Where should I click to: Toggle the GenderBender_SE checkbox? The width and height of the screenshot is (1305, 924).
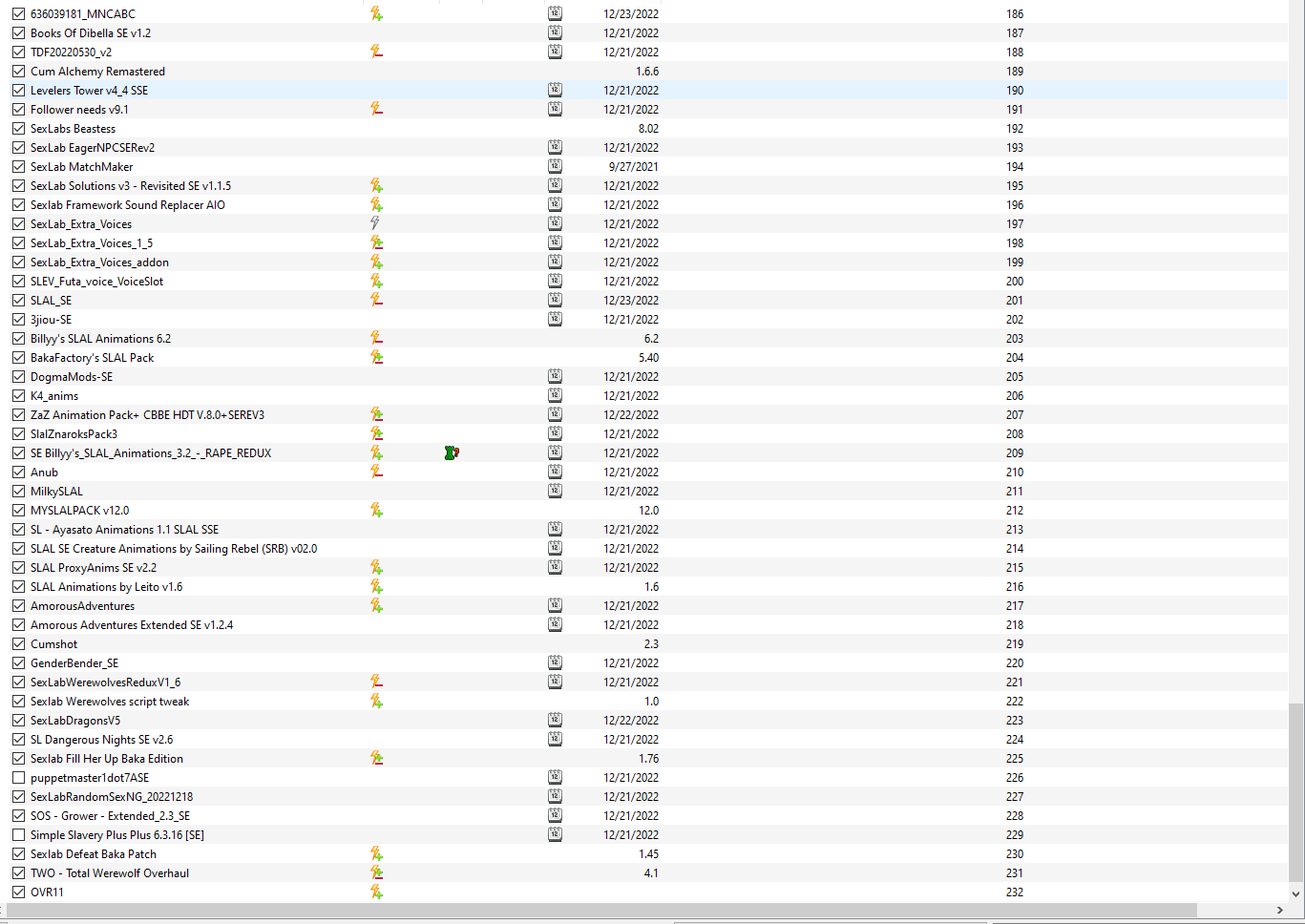tap(18, 663)
